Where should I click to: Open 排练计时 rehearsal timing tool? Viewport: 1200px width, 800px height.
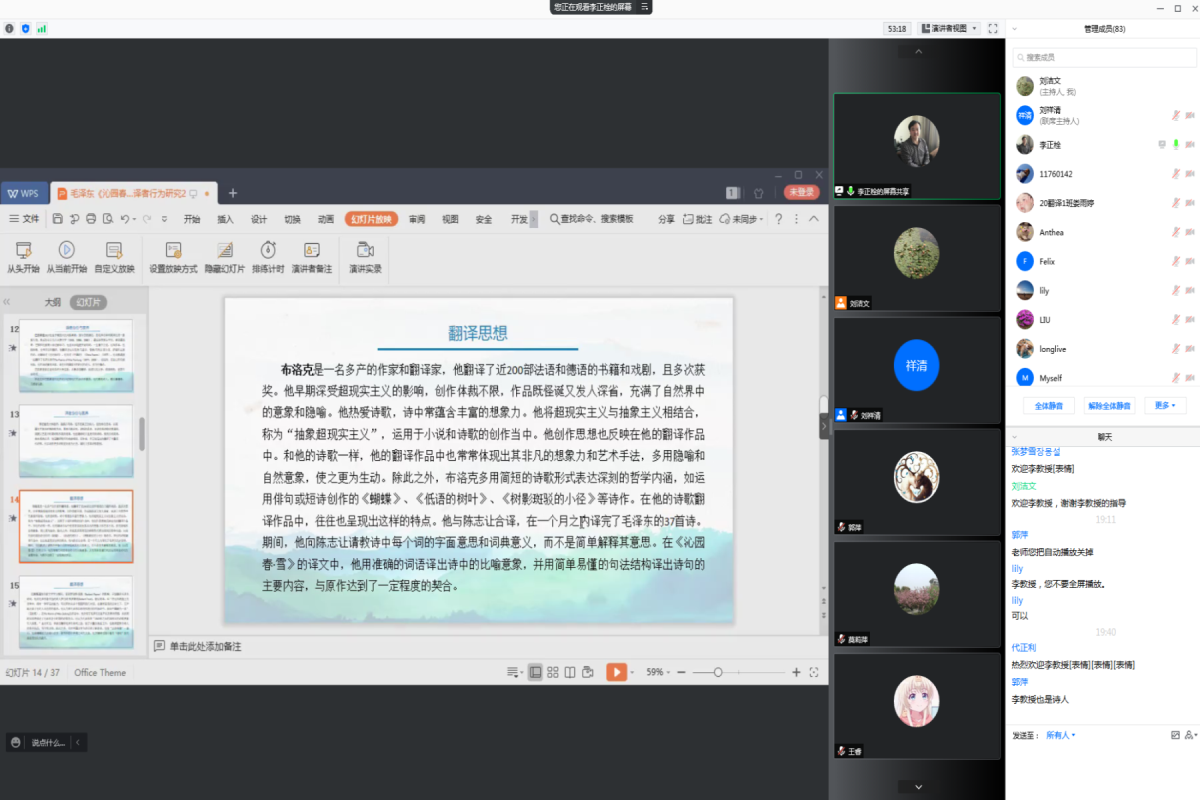click(x=268, y=250)
